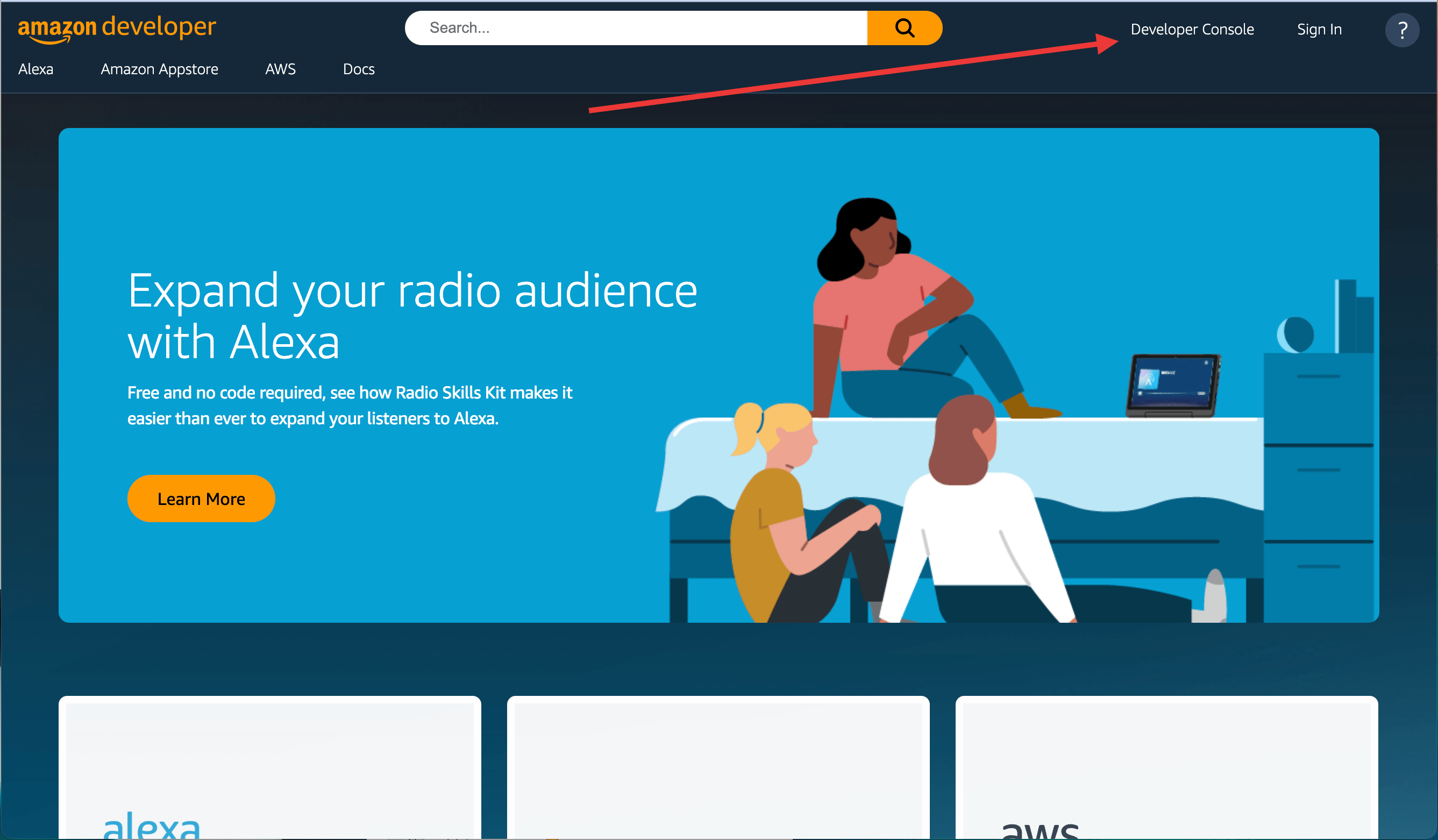Viewport: 1438px width, 840px height.
Task: Click the 'Expand your radio audience with Alexa' headline
Action: tap(412, 316)
